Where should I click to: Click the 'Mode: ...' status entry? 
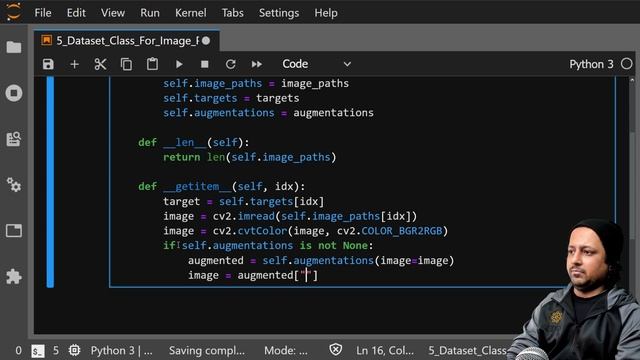(286, 351)
